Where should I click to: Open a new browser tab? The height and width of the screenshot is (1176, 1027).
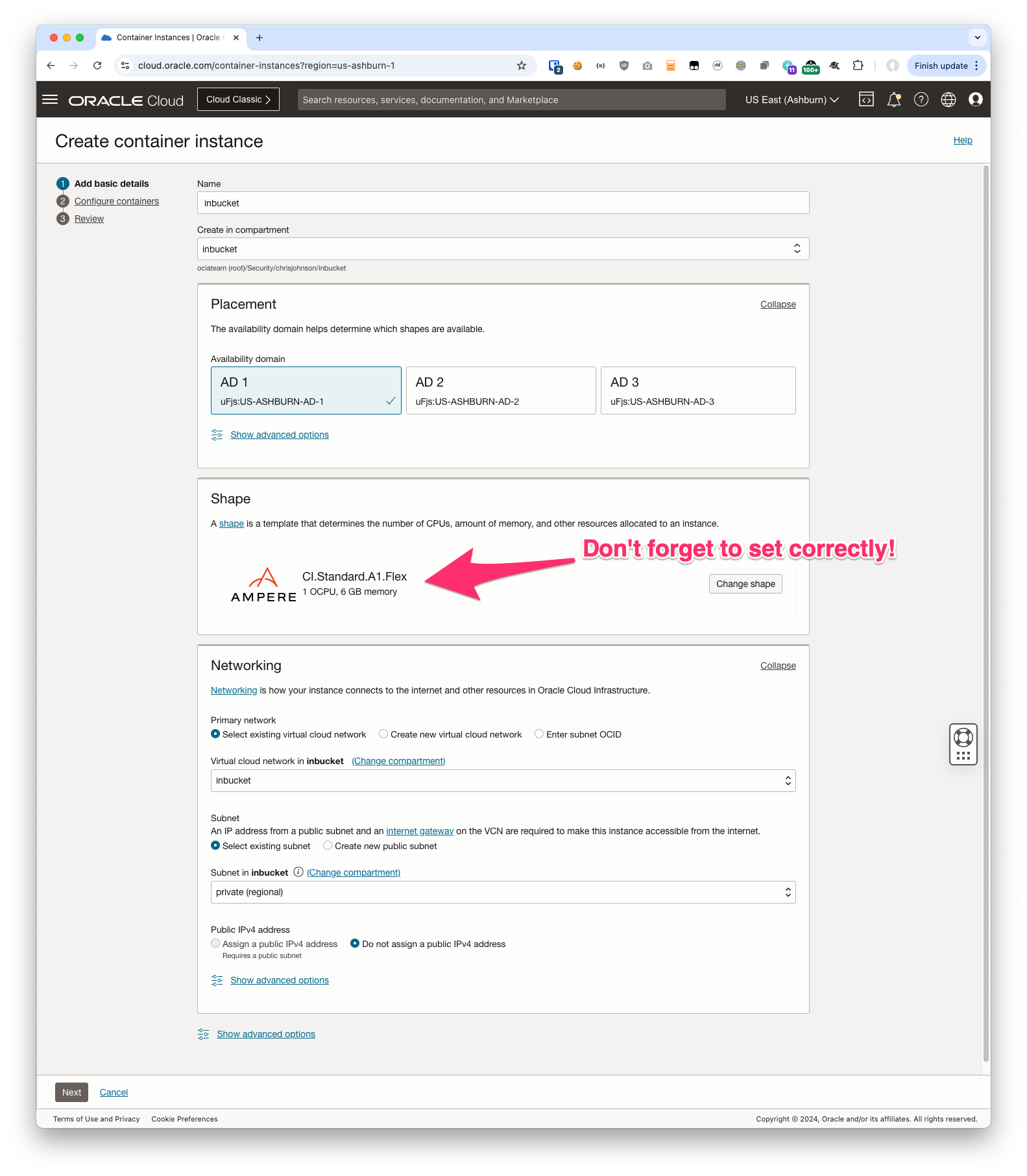coord(260,38)
